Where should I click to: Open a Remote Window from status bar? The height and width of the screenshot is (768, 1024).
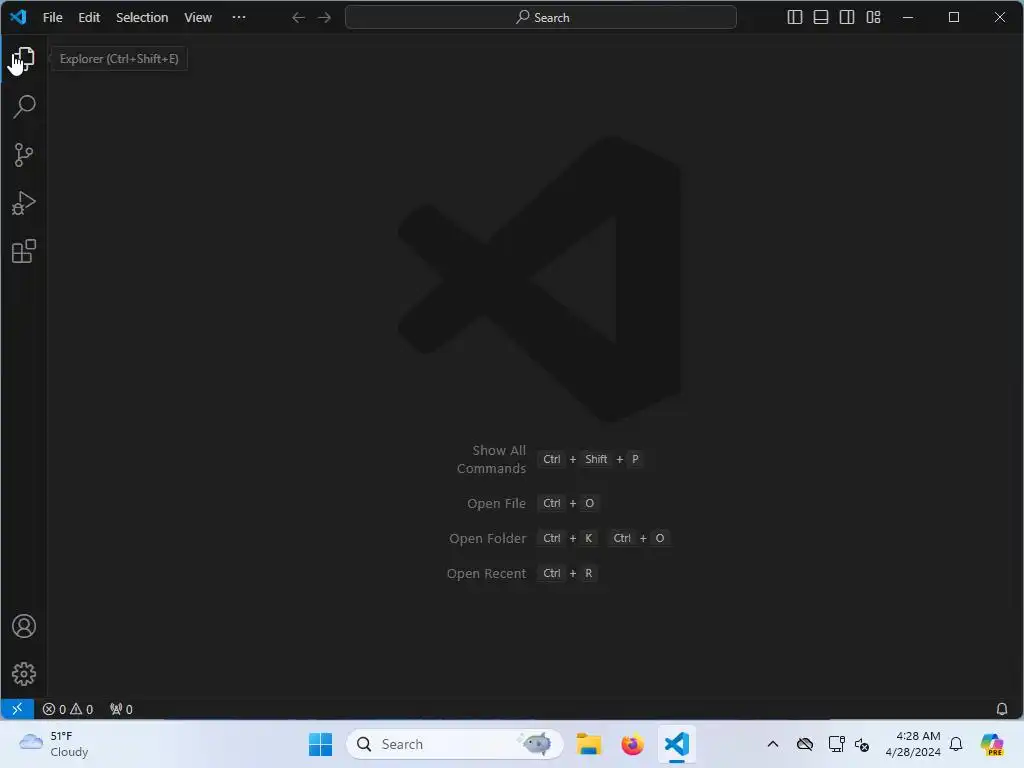[17, 709]
